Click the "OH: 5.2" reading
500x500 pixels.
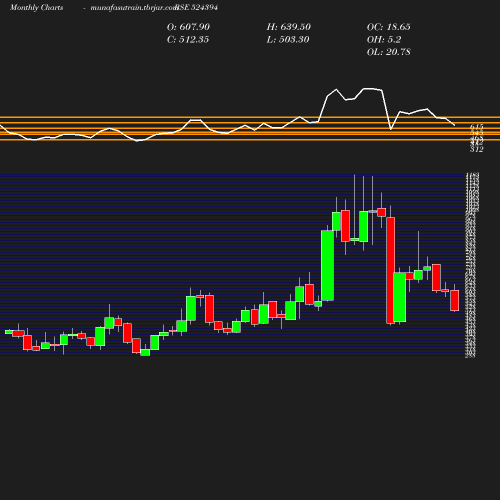tap(384, 40)
